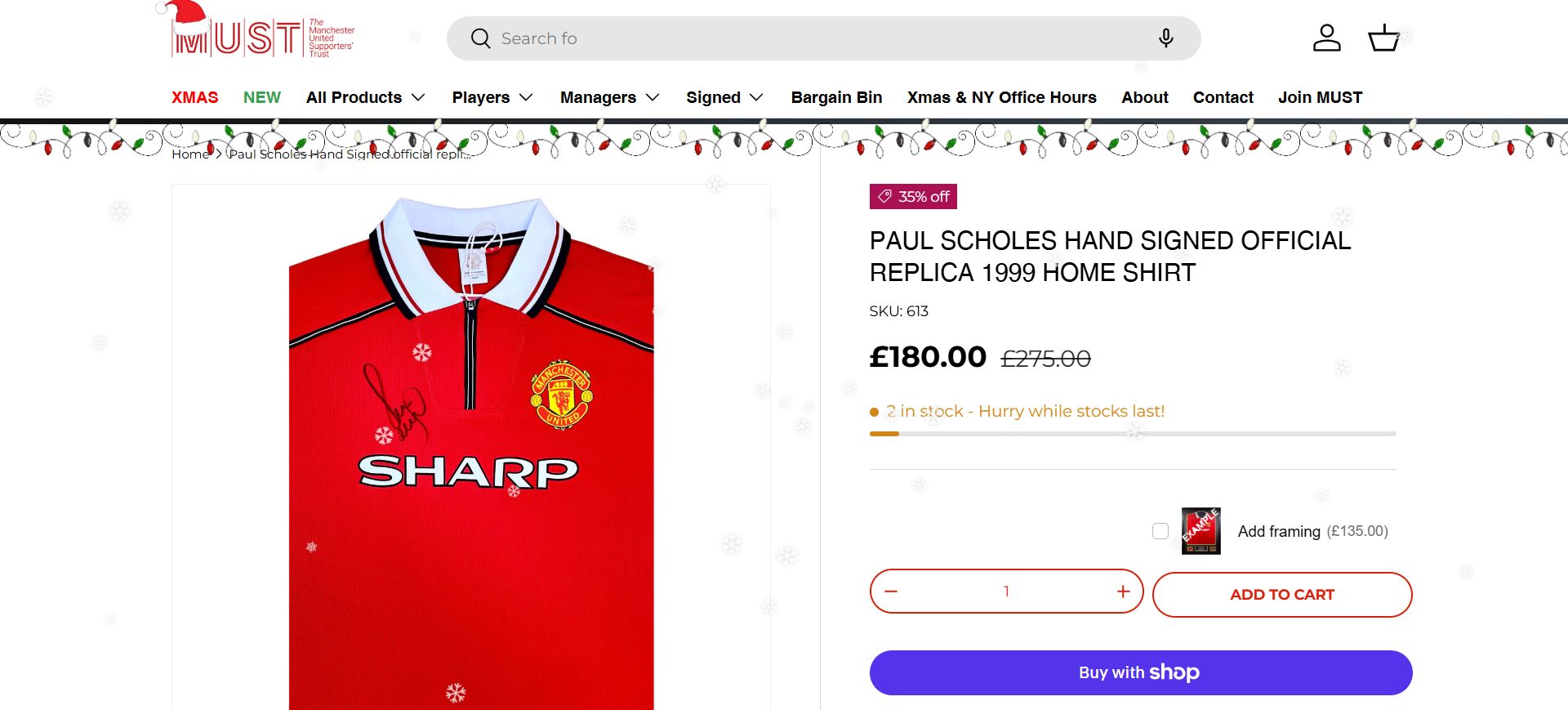Click the 35% off discount tag

point(913,197)
